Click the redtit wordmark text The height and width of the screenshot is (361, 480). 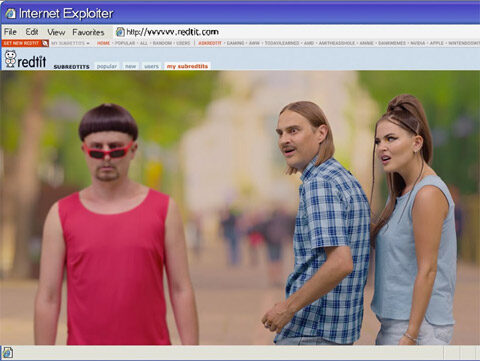(32, 62)
